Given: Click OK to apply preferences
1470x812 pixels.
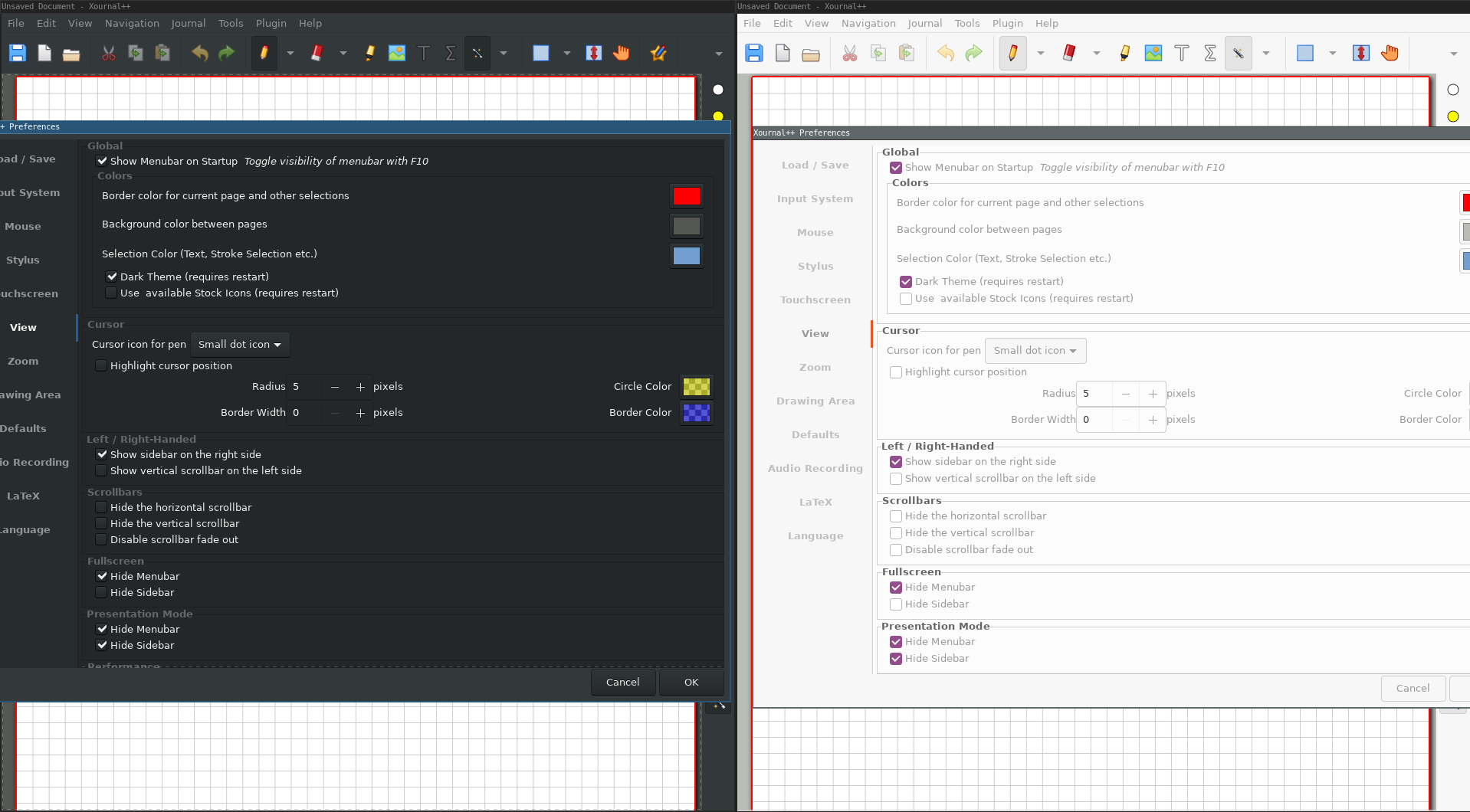Looking at the screenshot, I should click(691, 682).
